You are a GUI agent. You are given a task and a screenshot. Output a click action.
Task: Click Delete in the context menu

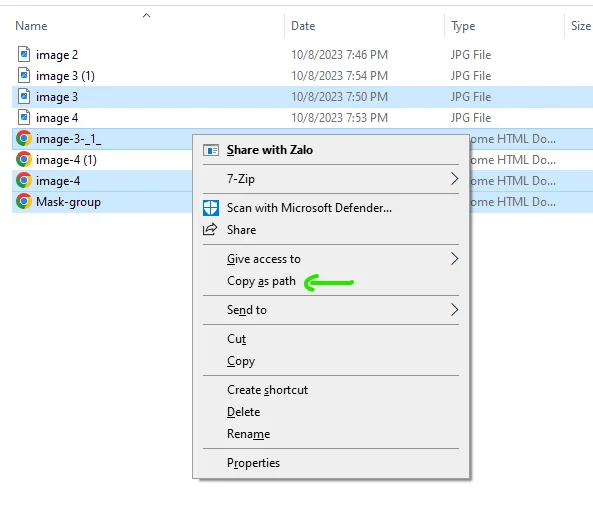[244, 412]
